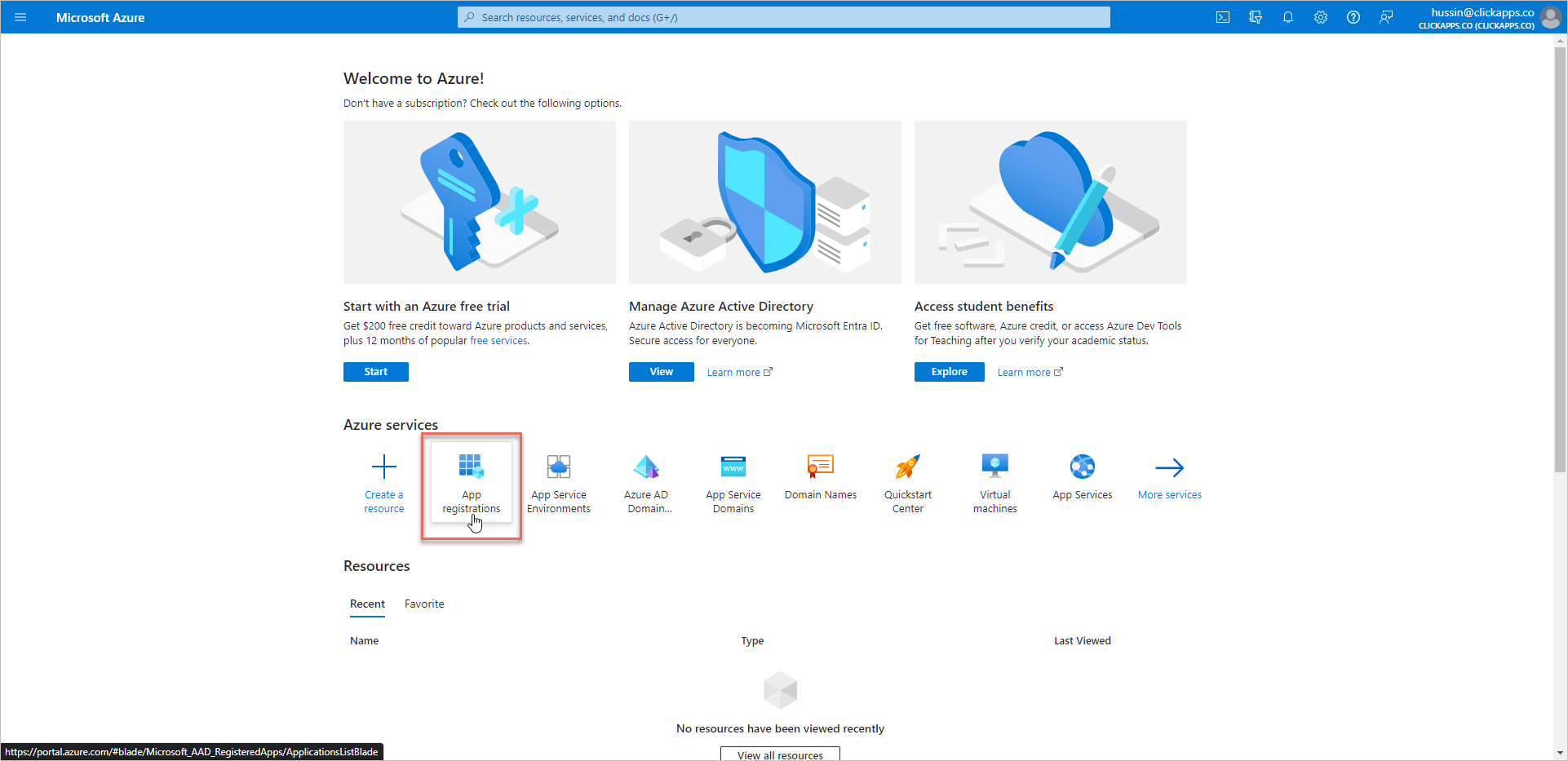
Task: Open portal settings gear
Action: coord(1321,17)
